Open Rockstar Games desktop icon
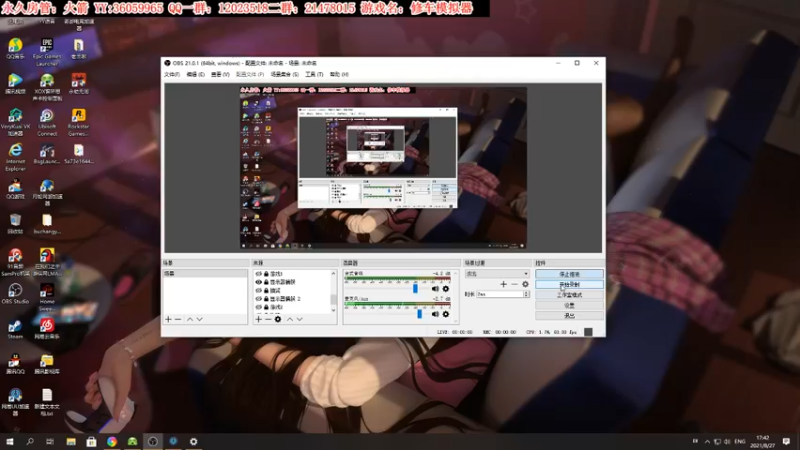Viewport: 800px width, 450px height. 79,122
